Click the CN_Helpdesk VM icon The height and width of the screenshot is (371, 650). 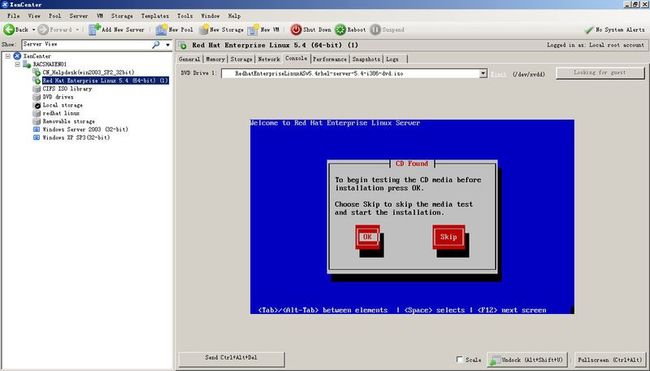coord(37,72)
